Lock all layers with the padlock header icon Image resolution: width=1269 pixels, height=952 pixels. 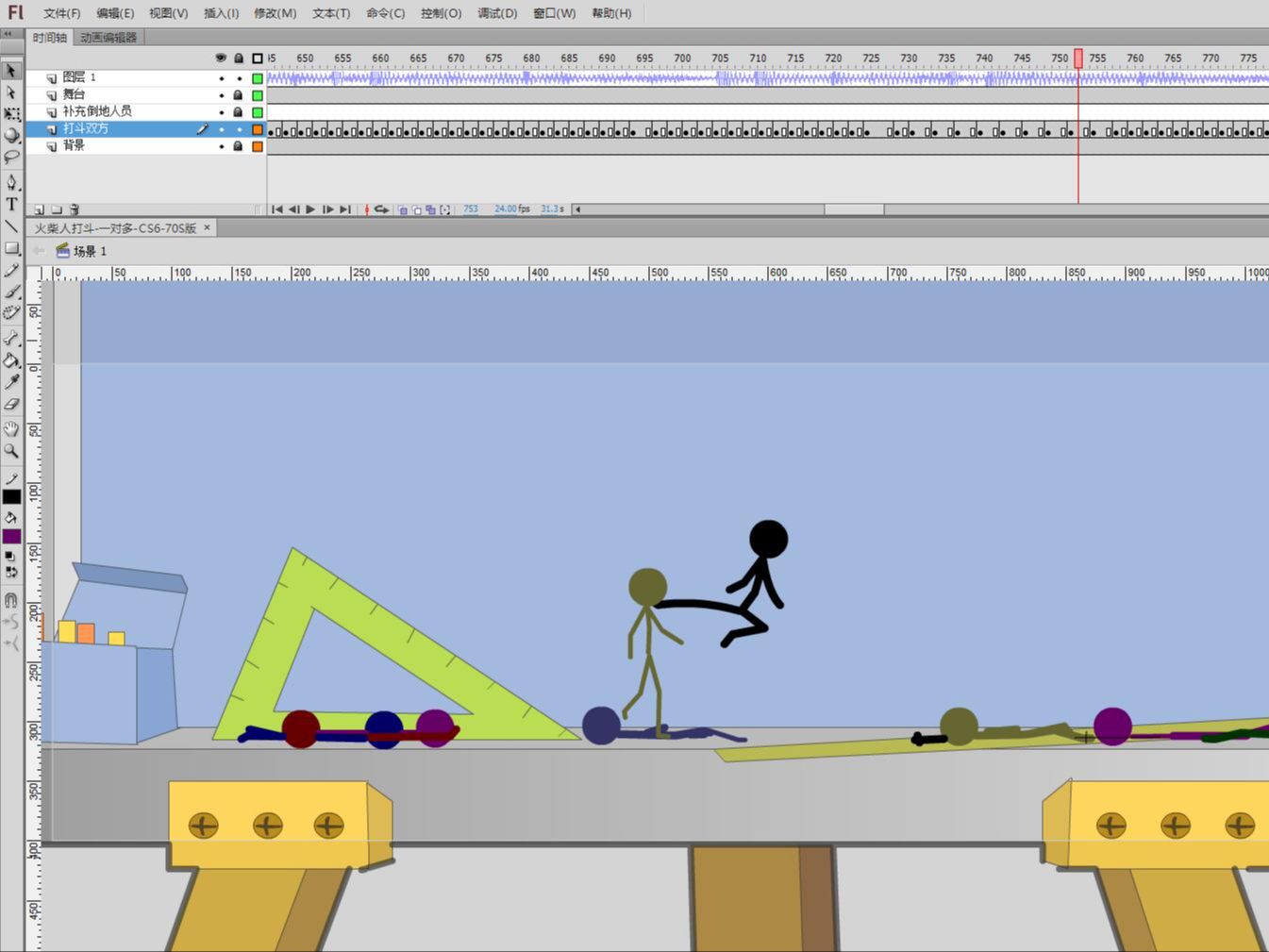click(239, 58)
